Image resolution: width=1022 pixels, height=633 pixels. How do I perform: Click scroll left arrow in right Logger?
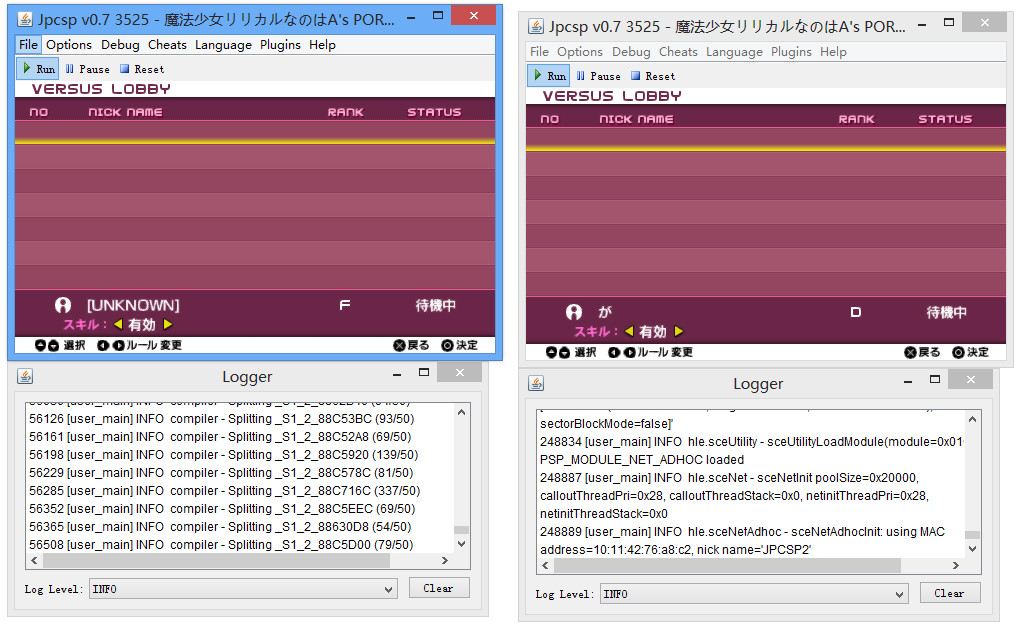coord(546,565)
